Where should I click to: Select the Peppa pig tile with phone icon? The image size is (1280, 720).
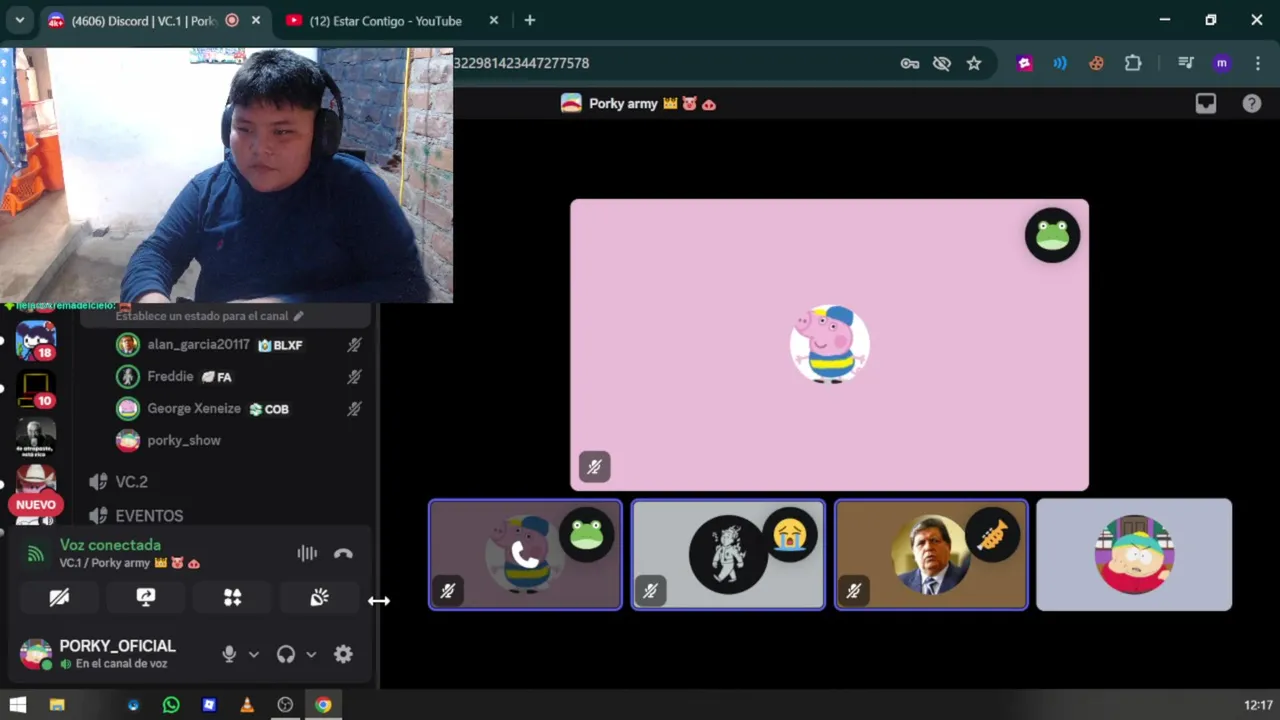tap(525, 554)
